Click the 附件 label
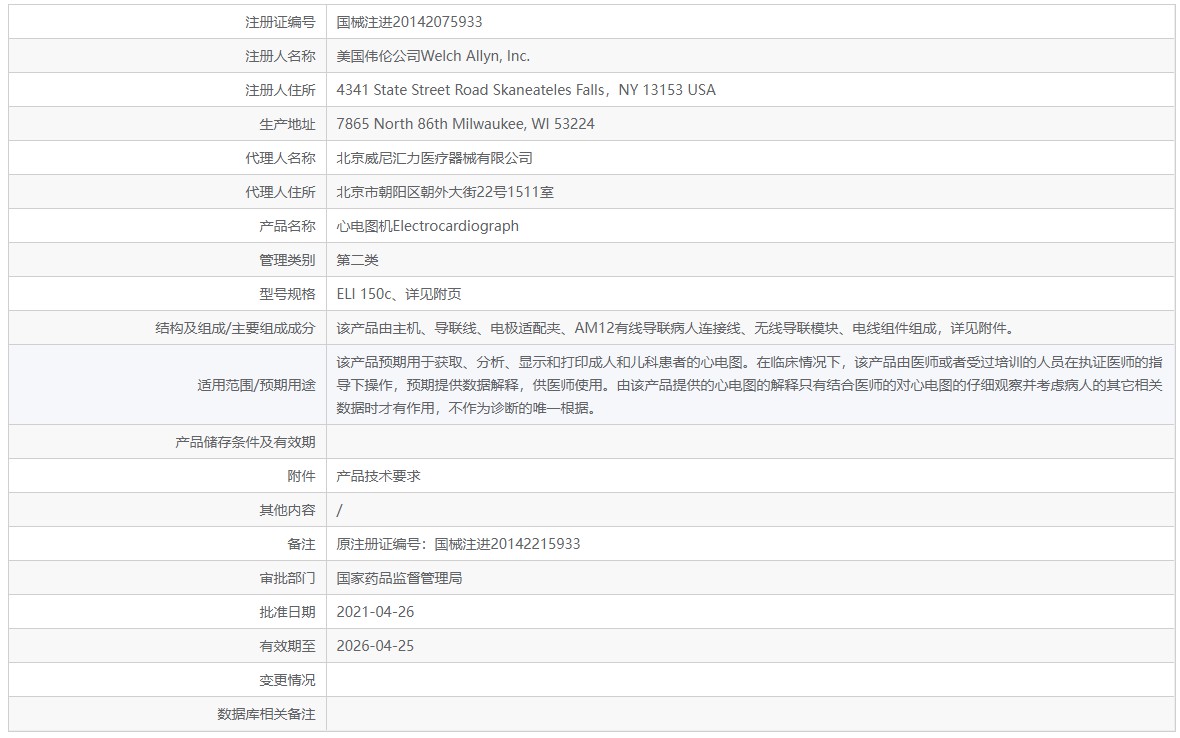The height and width of the screenshot is (738, 1180). point(301,476)
